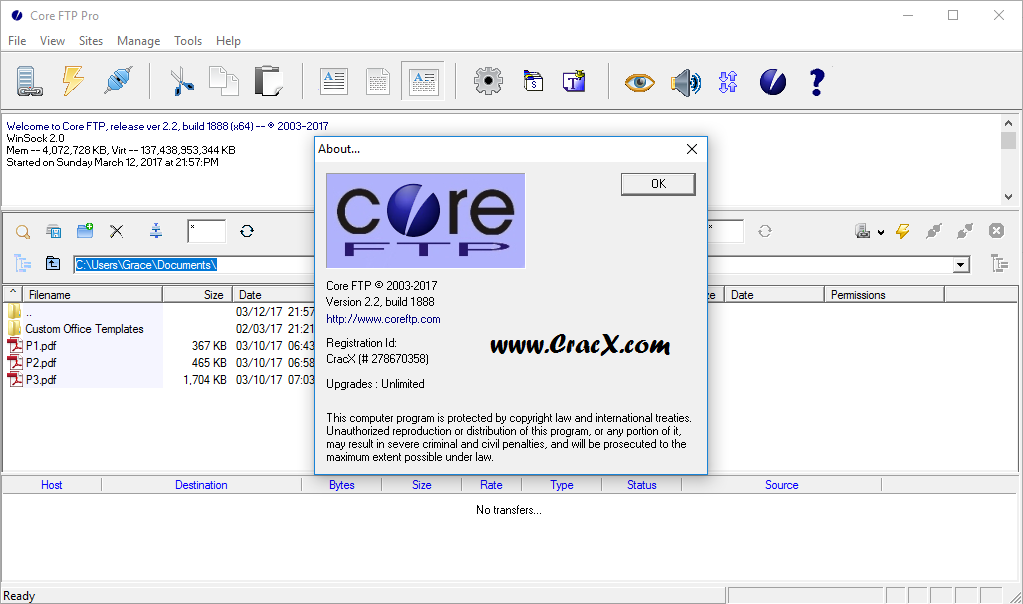This screenshot has height=604, width=1023.
Task: Open the remote path dropdown arrow
Action: point(960,265)
